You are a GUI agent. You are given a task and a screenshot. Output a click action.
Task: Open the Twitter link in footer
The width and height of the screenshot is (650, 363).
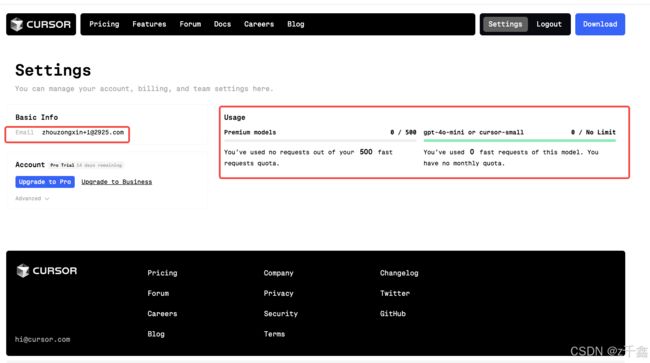[395, 293]
